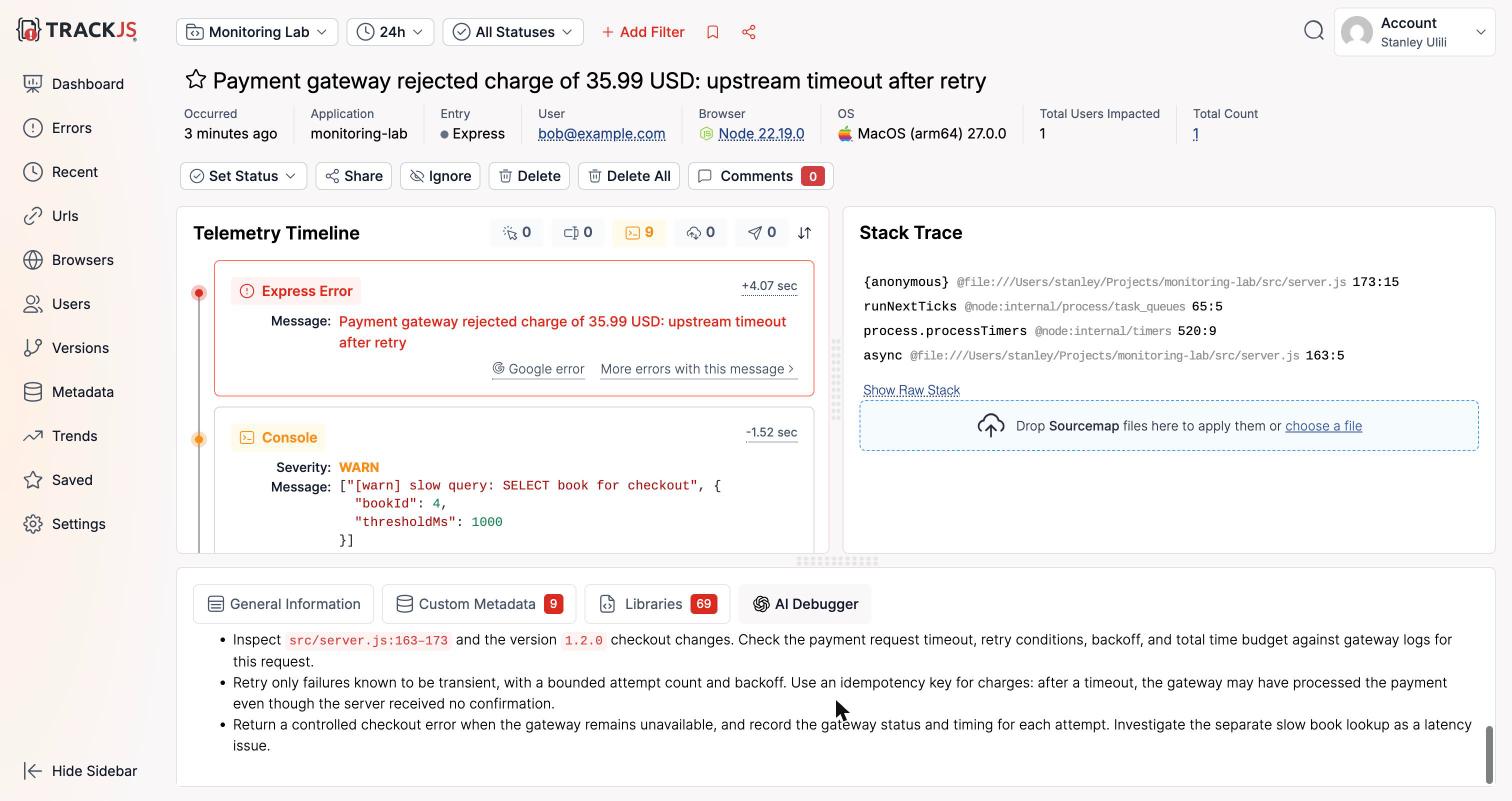Open Comments with 0 badge
This screenshot has width=1512, height=801.
[760, 176]
